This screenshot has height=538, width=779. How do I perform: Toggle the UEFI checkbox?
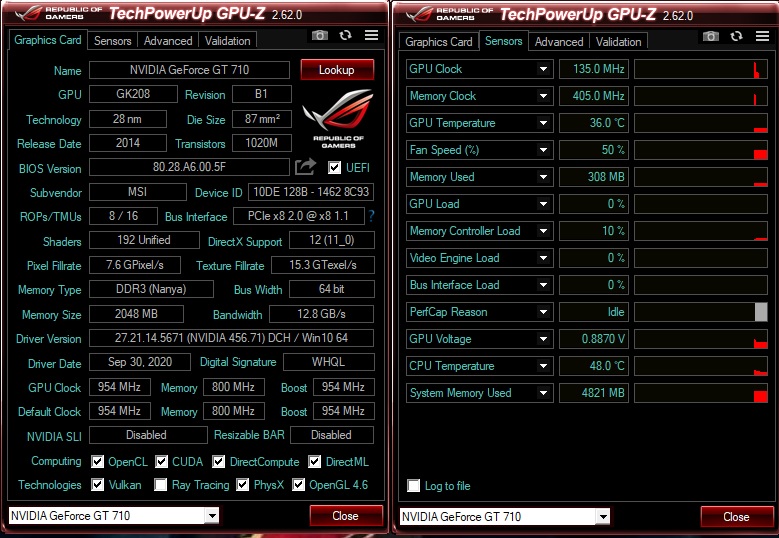click(335, 167)
